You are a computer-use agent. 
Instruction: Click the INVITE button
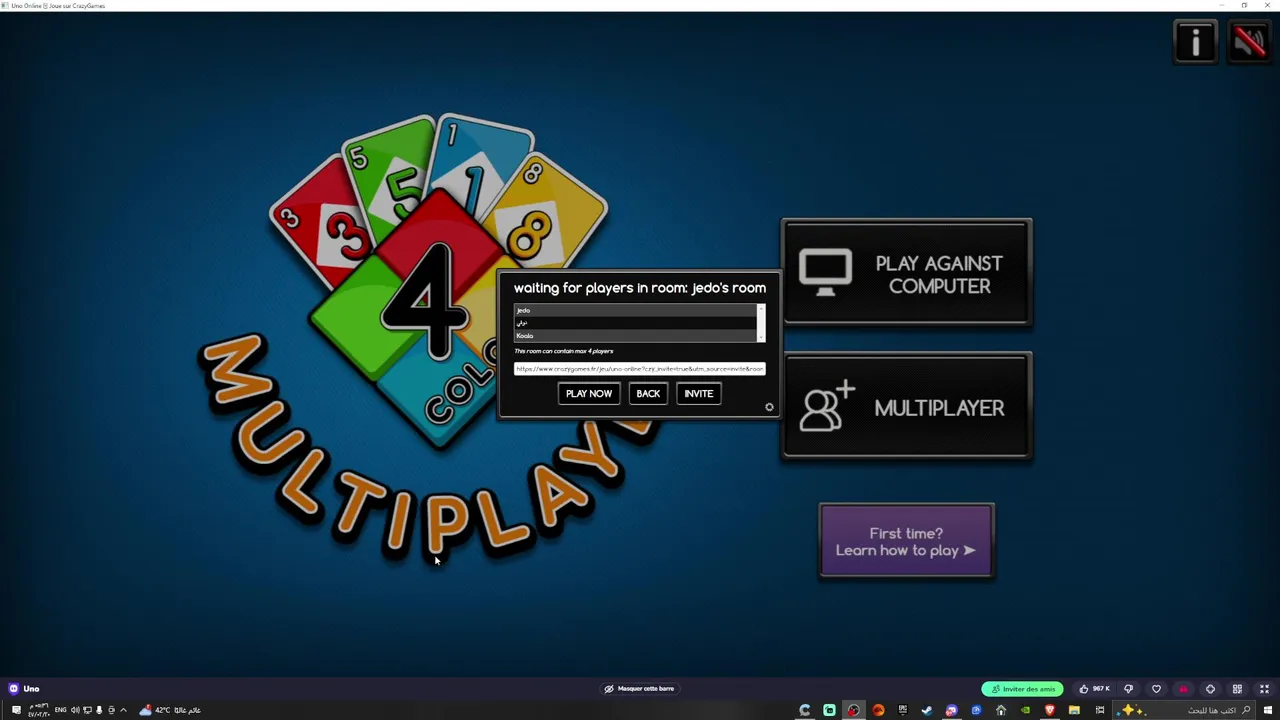698,393
